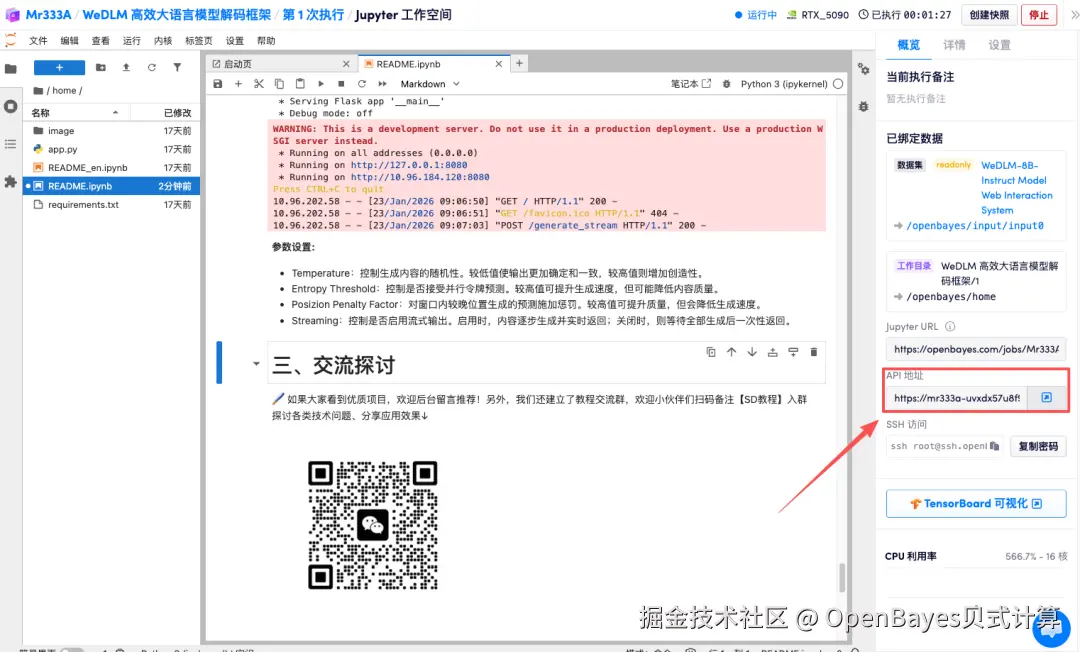Duplicate the cell via cell toolbar icon
The width and height of the screenshot is (1080, 652).
click(x=711, y=352)
